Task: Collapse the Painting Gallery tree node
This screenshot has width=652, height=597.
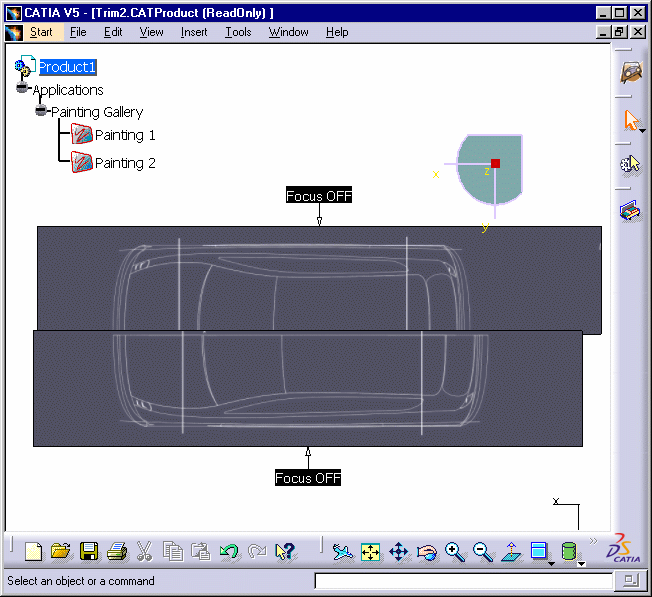Action: [41, 110]
